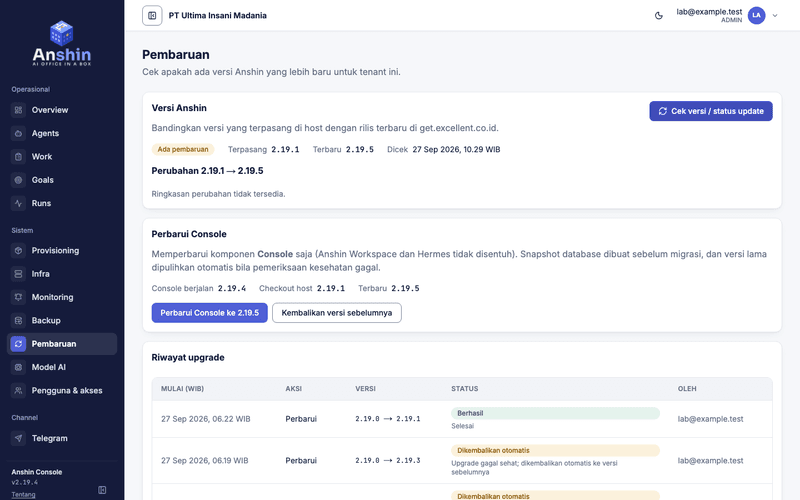Open the Tentang link
800x500 pixels.
(23, 494)
